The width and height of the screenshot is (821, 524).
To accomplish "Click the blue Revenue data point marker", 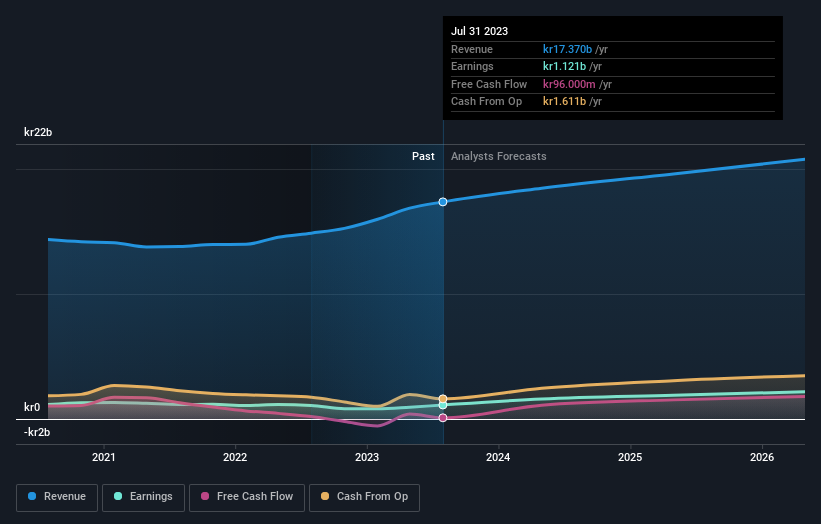I will 443,202.
